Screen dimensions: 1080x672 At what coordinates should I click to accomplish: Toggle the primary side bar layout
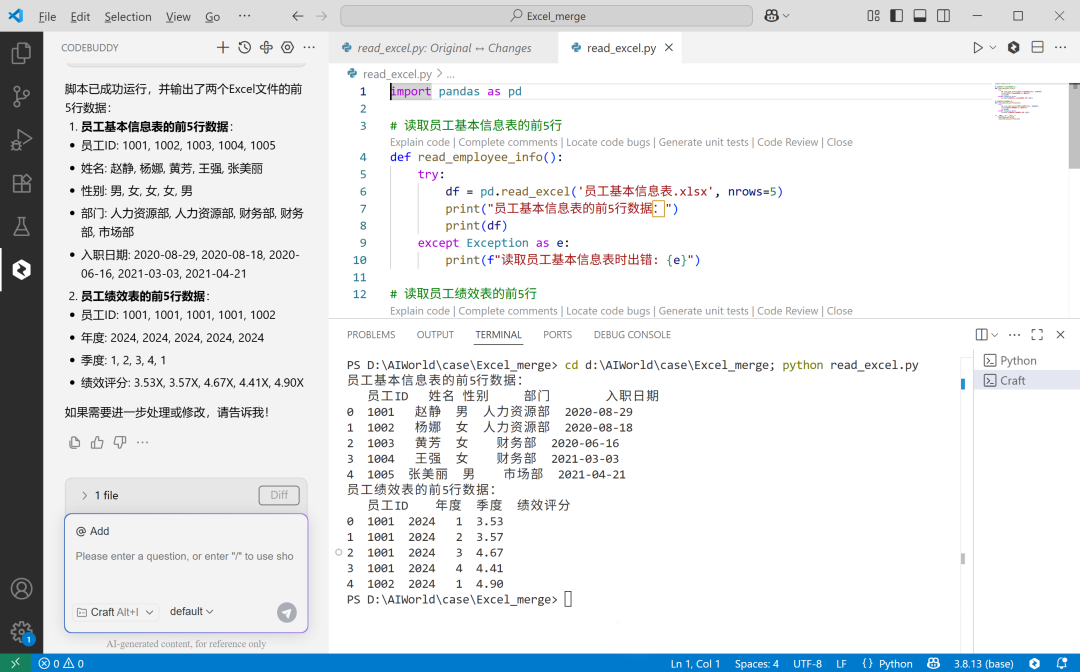[896, 16]
